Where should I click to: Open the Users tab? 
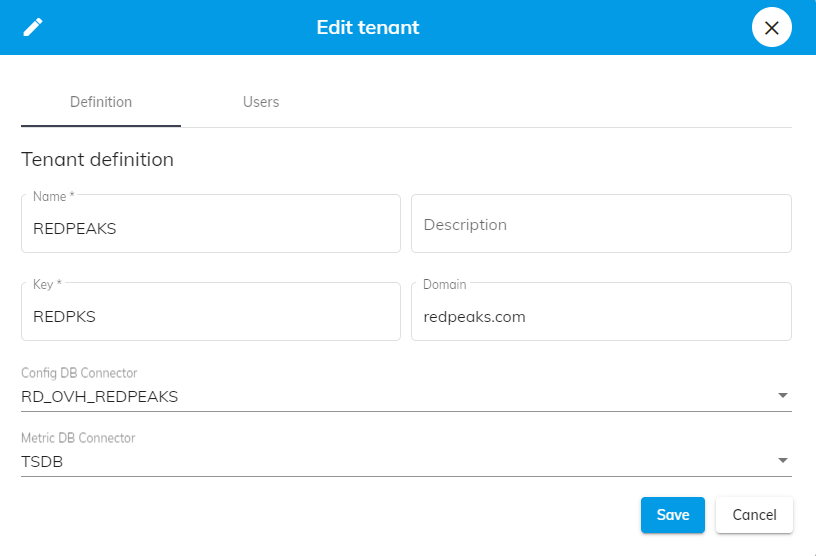(x=261, y=102)
